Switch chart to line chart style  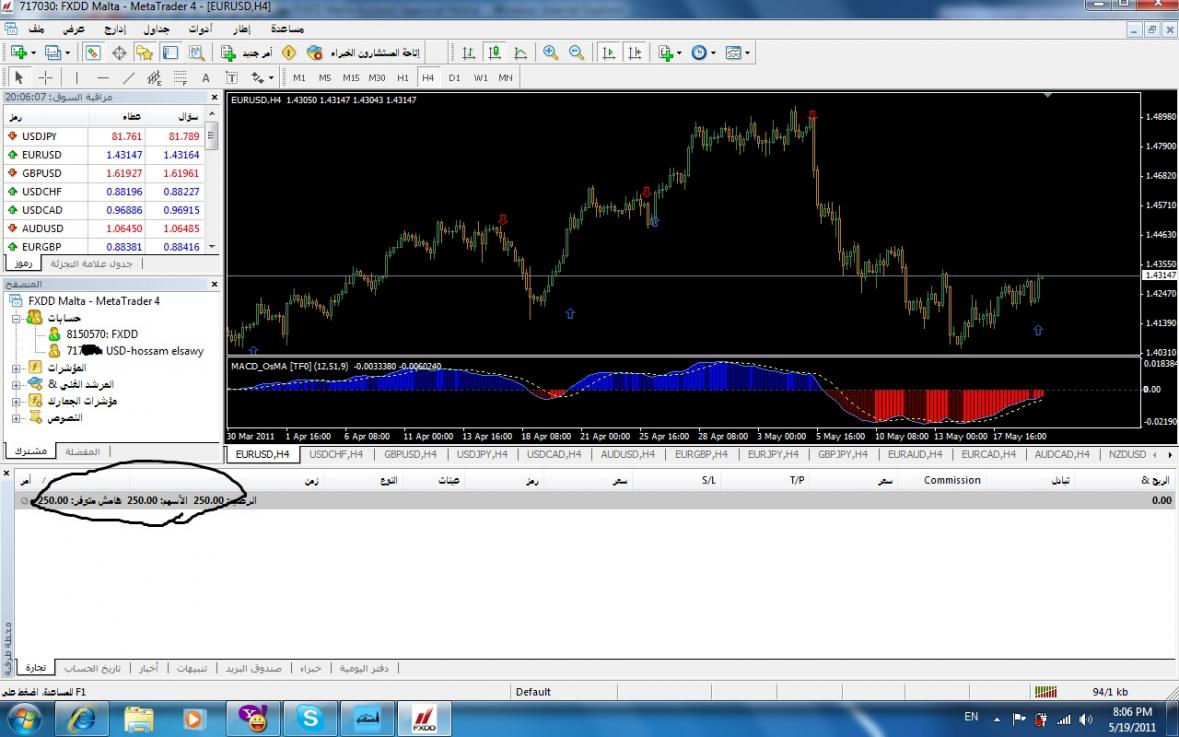(x=520, y=53)
